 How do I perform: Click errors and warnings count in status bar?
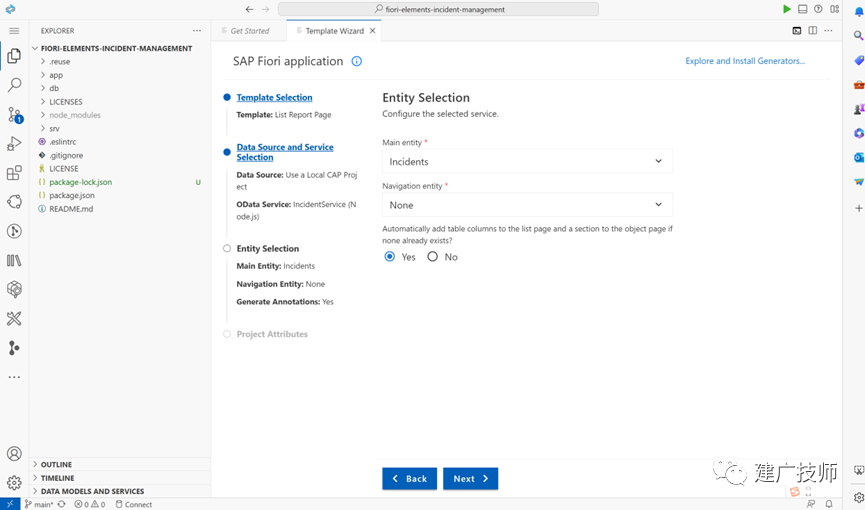(90, 504)
